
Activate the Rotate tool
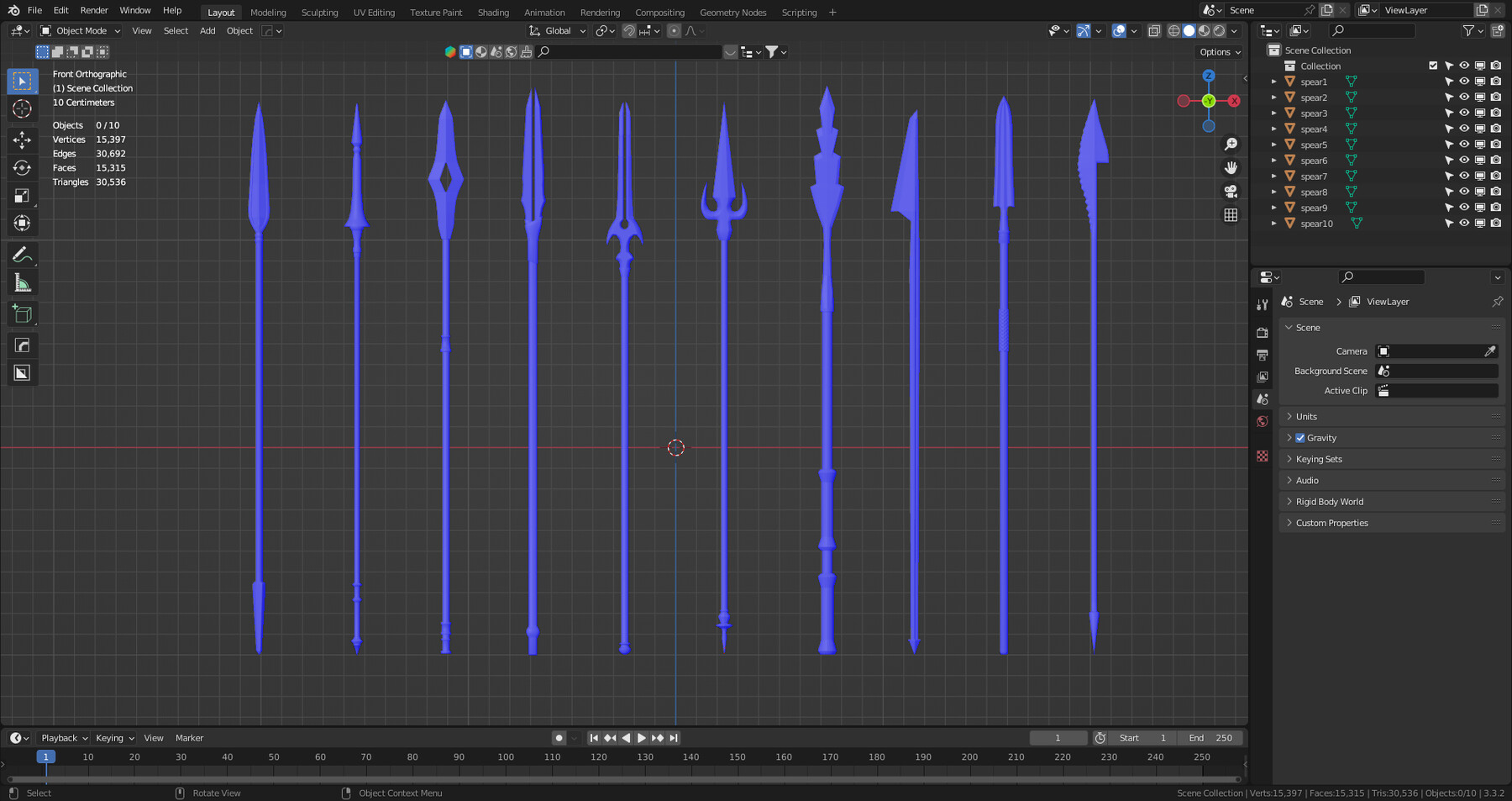pyautogui.click(x=22, y=168)
